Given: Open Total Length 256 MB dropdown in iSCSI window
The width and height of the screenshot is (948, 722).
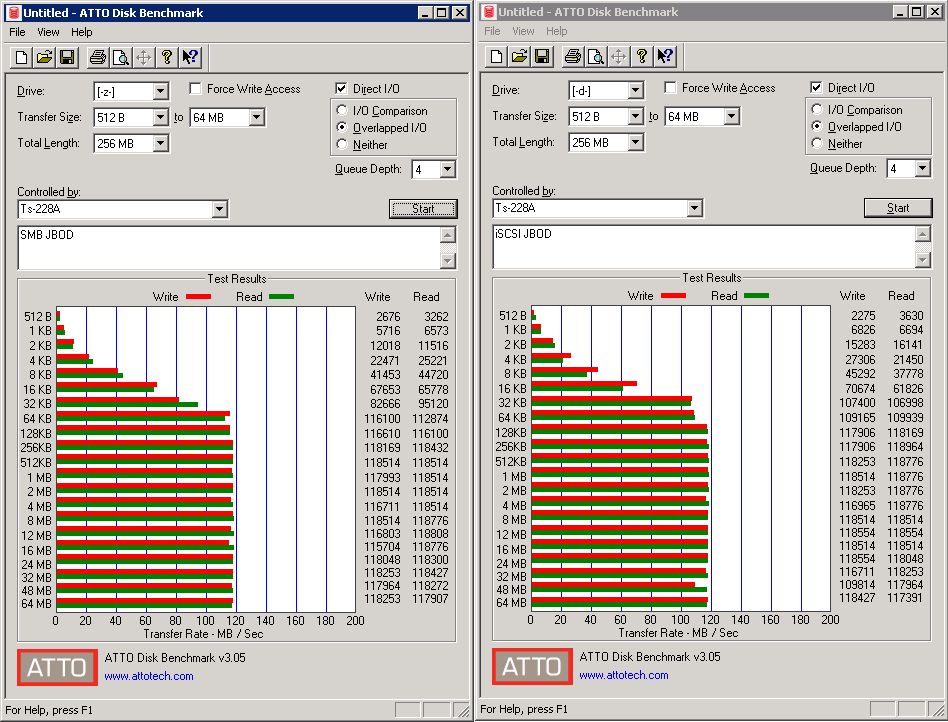Looking at the screenshot, I should [x=635, y=142].
